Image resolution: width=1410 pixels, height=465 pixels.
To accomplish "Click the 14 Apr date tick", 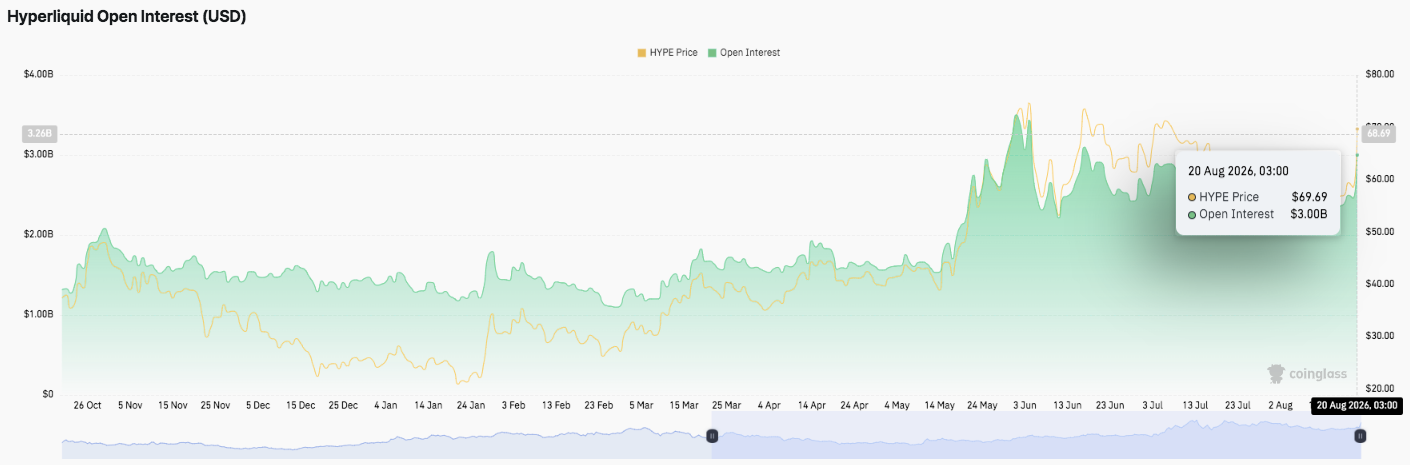I will (x=812, y=405).
